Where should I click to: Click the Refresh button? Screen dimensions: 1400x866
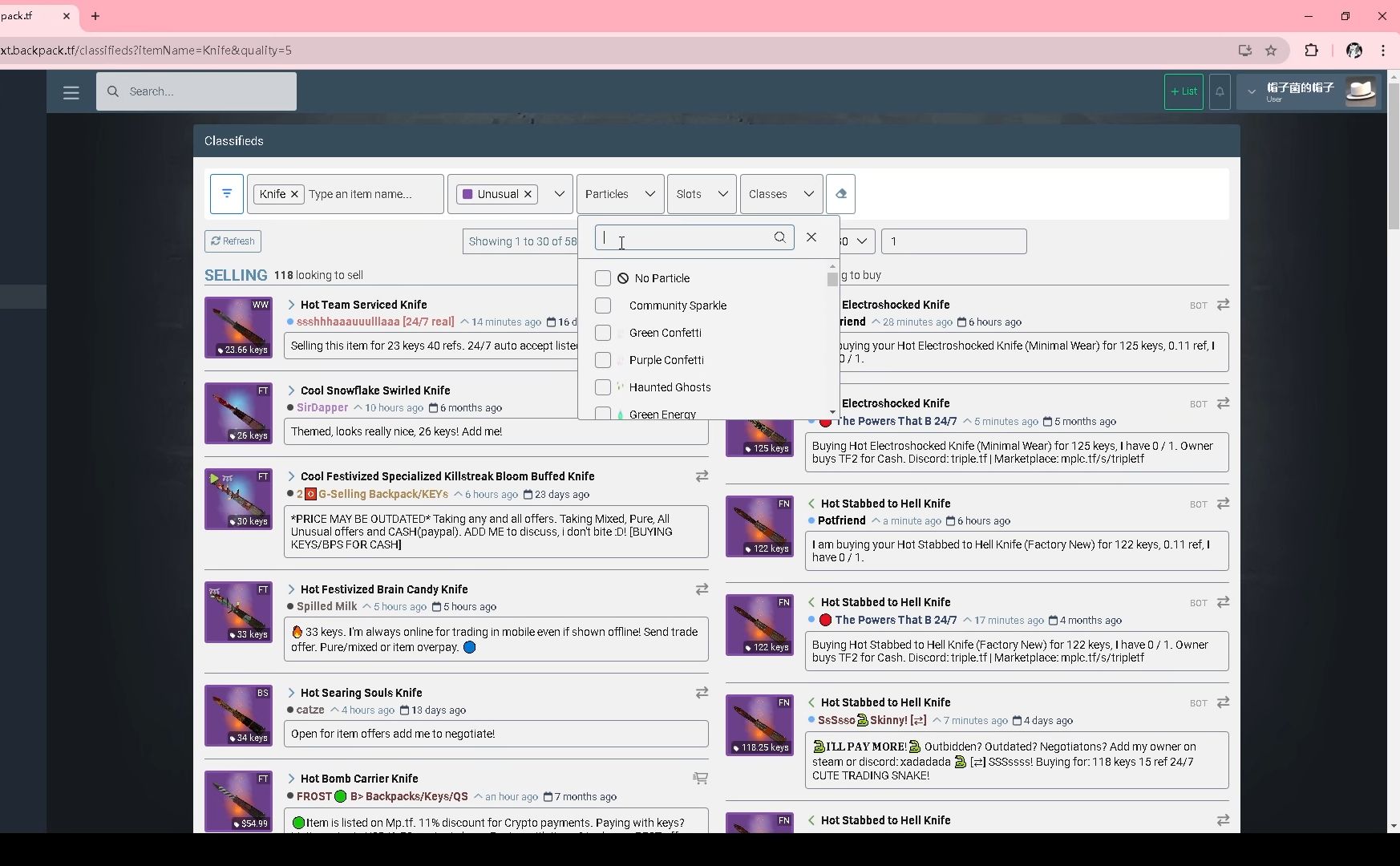(233, 241)
